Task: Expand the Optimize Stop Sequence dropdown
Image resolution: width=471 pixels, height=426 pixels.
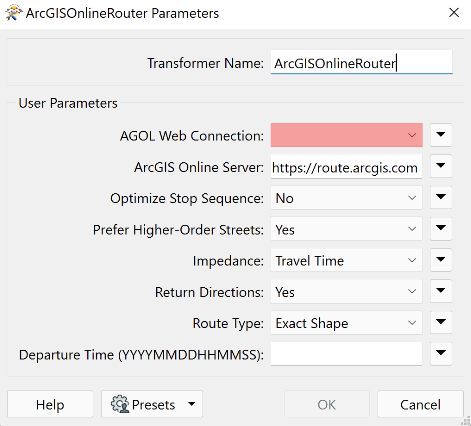Action: coord(347,198)
